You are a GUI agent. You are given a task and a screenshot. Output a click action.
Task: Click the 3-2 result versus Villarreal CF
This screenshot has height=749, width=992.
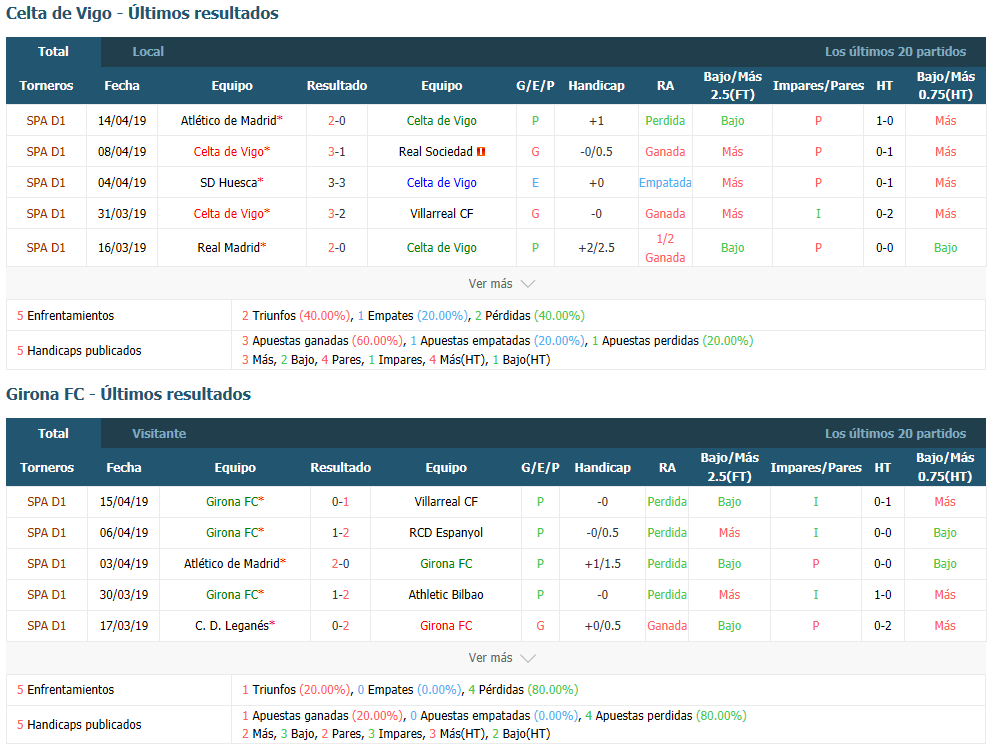tap(337, 214)
